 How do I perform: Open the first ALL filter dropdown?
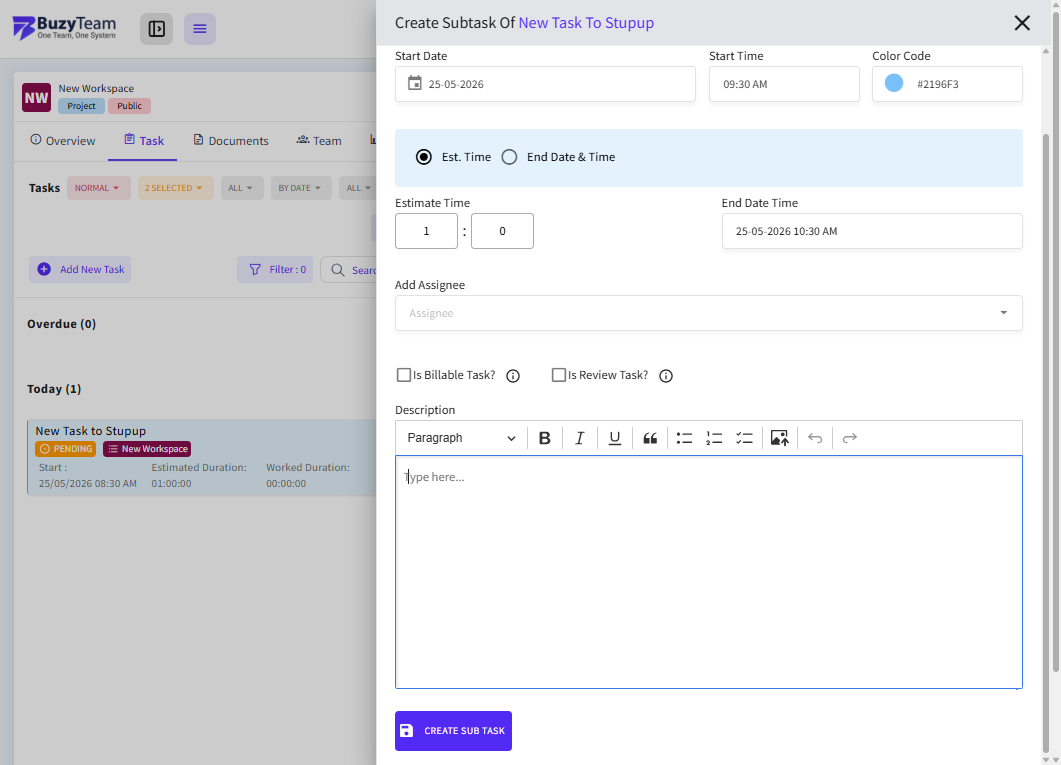click(x=242, y=188)
